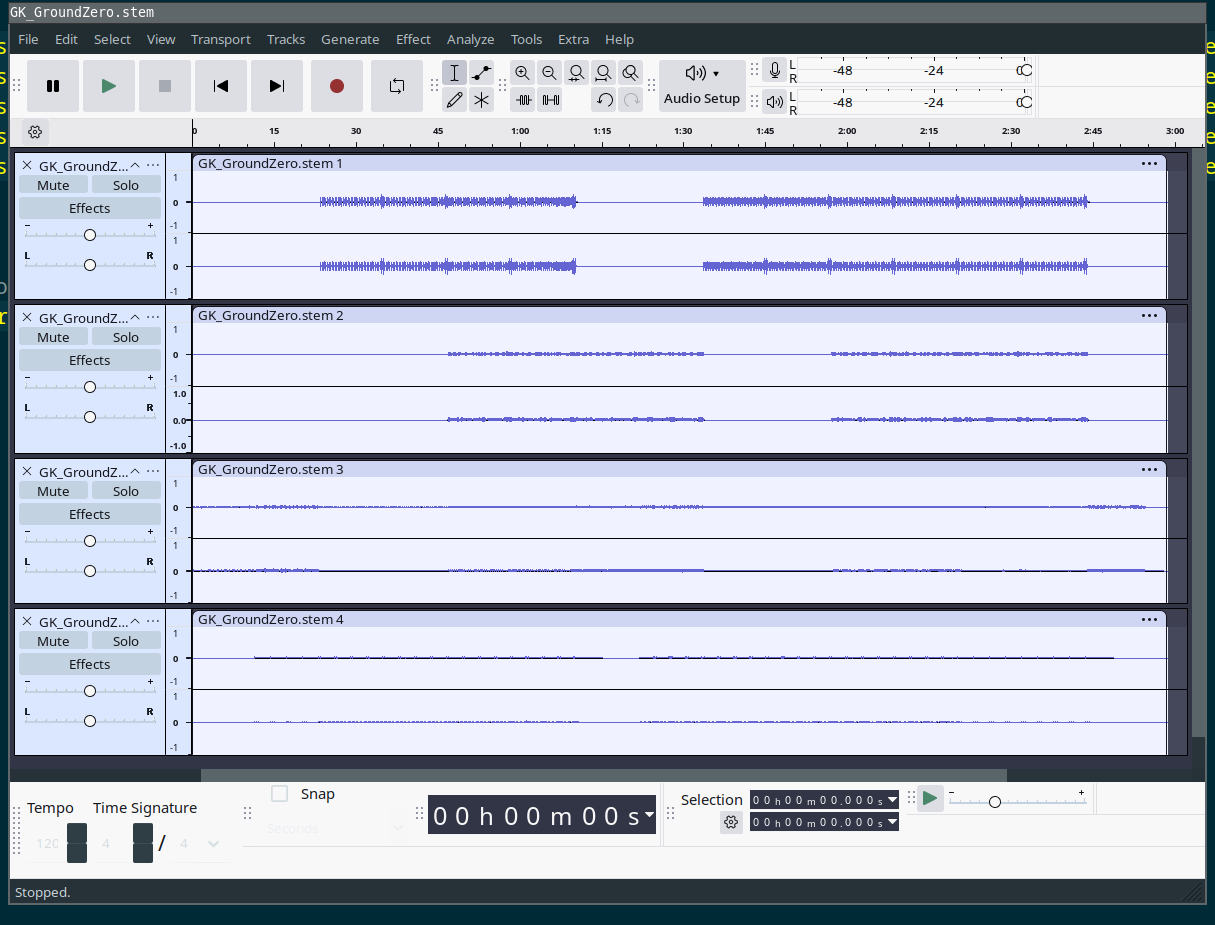Click the Trim audio outside selection icon
Image resolution: width=1215 pixels, height=925 pixels.
pyautogui.click(x=524, y=99)
